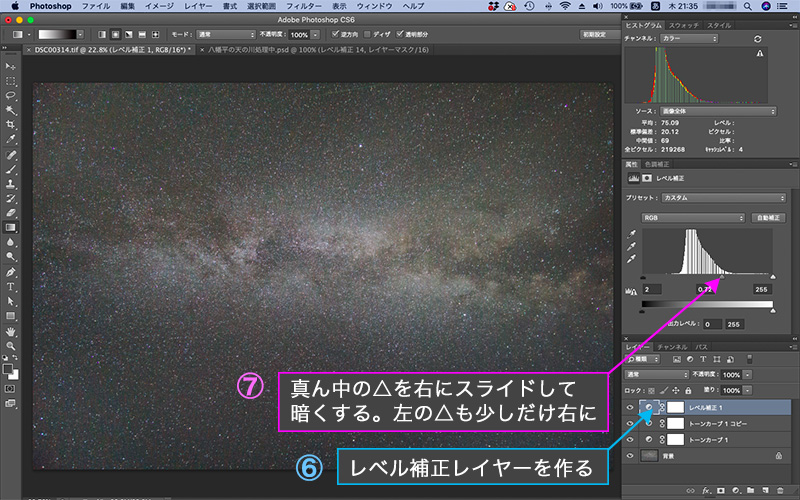Switch to the スウォッチ panel tab

coord(684,25)
